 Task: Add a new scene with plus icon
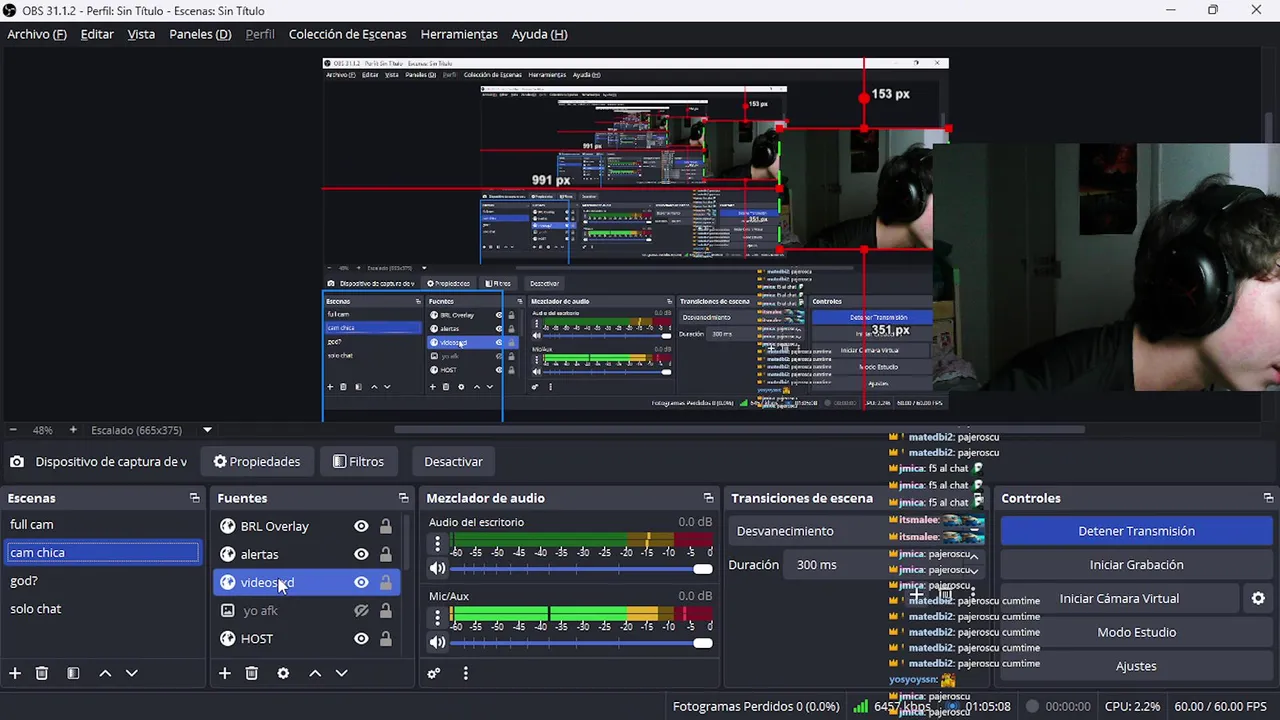coord(15,673)
